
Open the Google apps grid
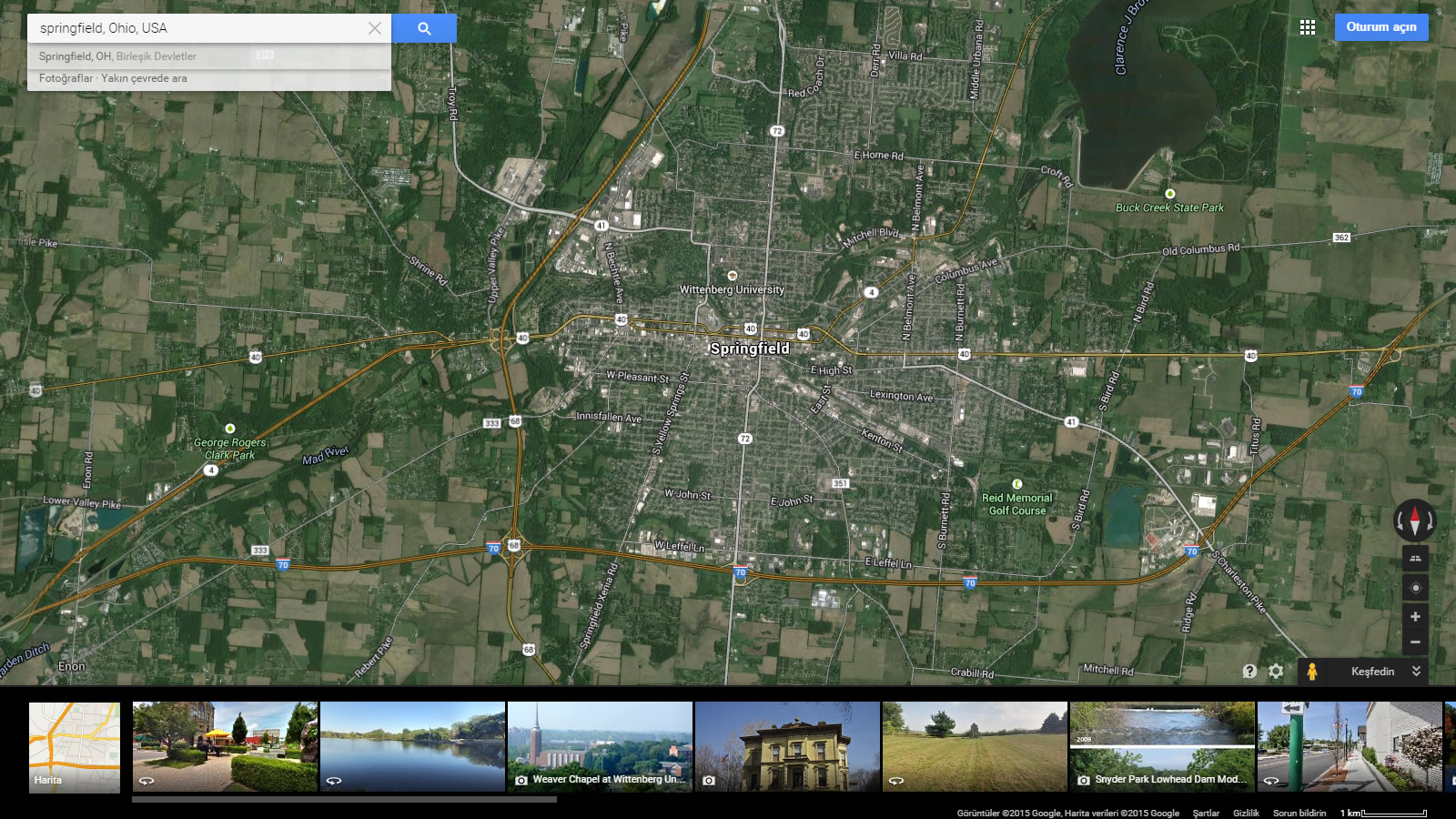click(x=1308, y=27)
